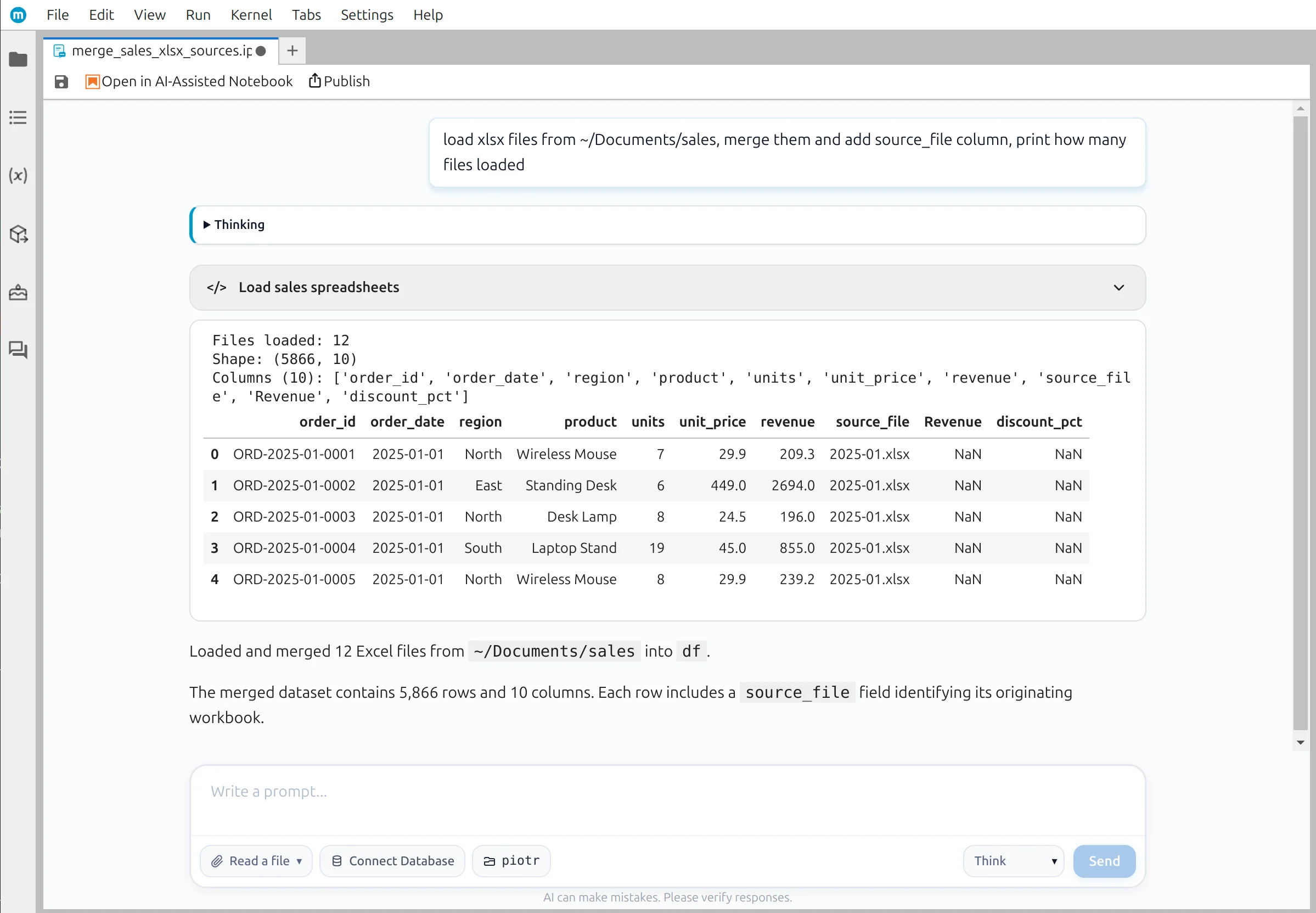This screenshot has height=913, width=1316.
Task: Click Open in AI-Assisted Notebook
Action: tap(189, 81)
